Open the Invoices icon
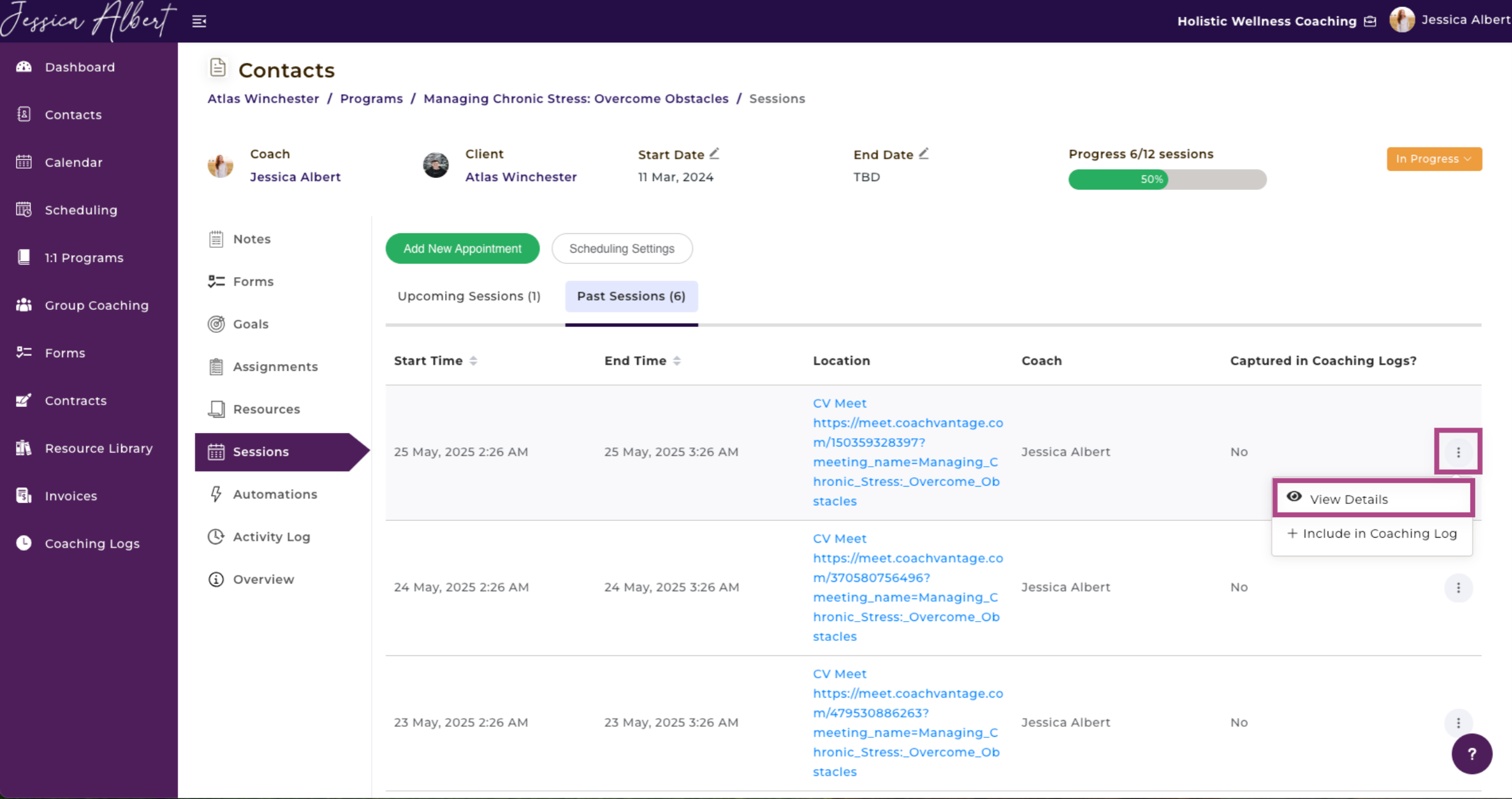Screen dimensions: 1512x799 pyautogui.click(x=24, y=495)
